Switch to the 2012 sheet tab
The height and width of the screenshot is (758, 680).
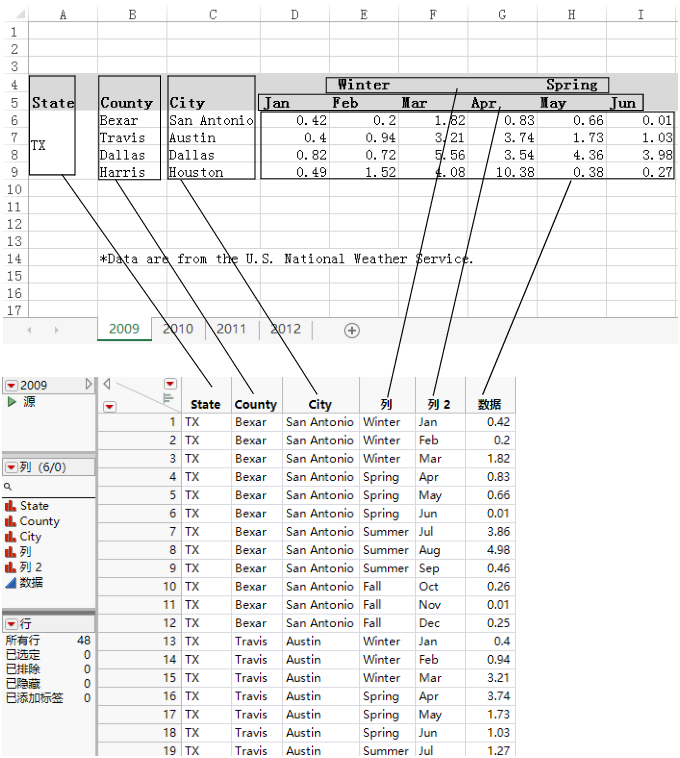point(286,329)
